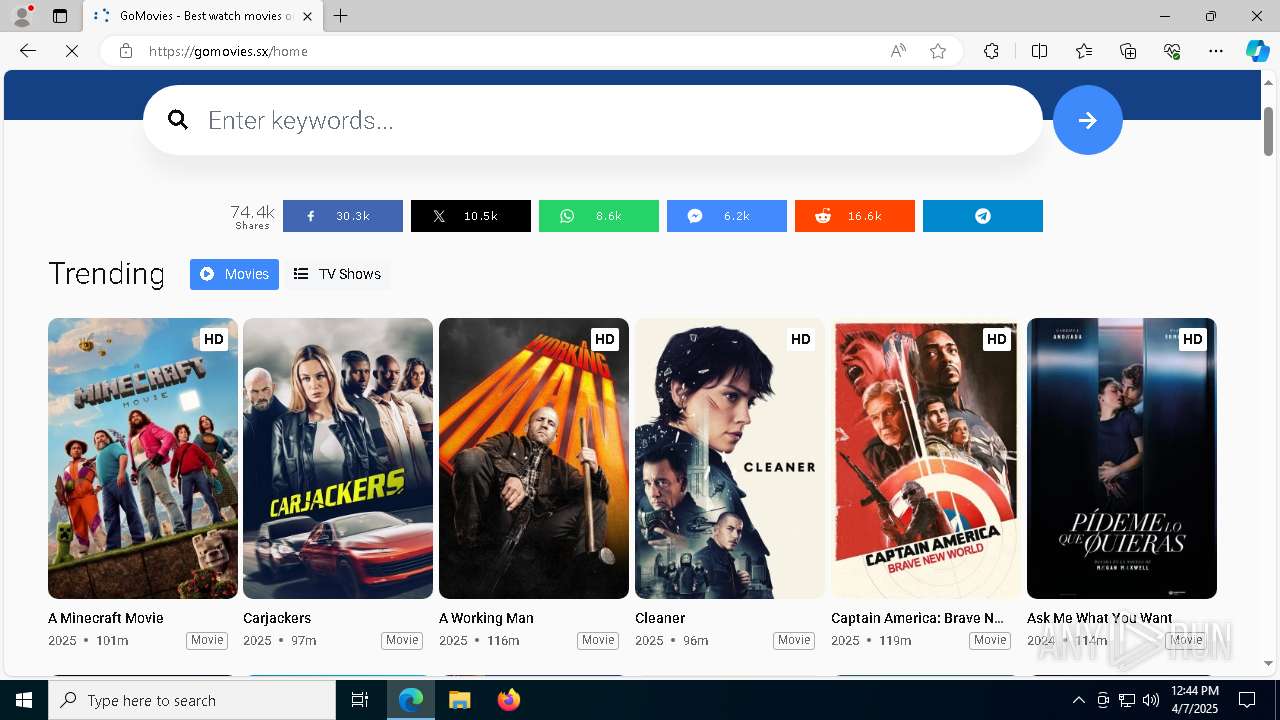Click Movie tag under Cleaner
Screen dimensions: 1280x720
794,640
